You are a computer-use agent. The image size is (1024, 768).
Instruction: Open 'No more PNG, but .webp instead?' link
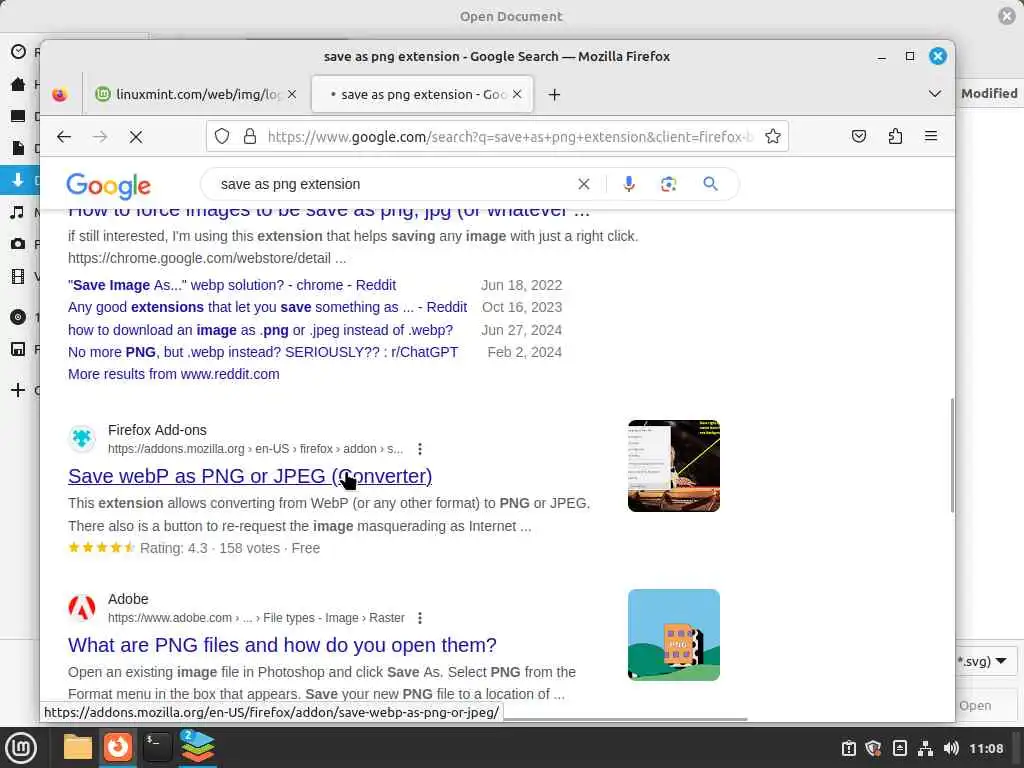(263, 352)
